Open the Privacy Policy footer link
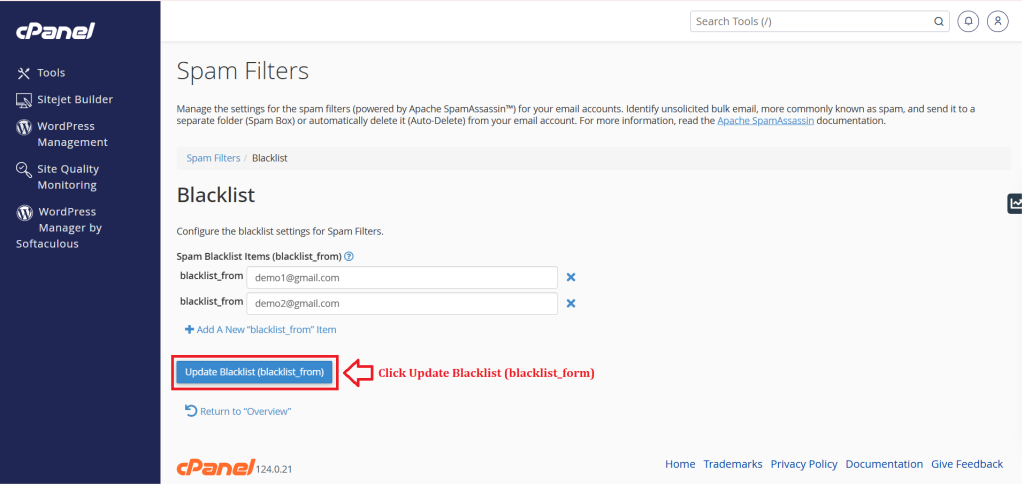The height and width of the screenshot is (486, 1024). tap(804, 464)
